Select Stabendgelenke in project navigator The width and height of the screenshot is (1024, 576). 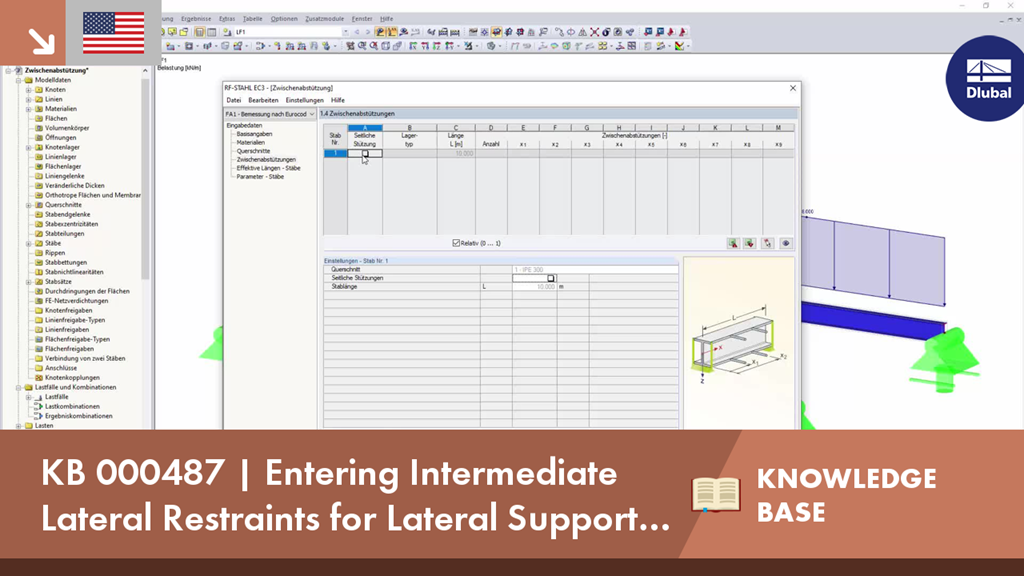[67, 214]
